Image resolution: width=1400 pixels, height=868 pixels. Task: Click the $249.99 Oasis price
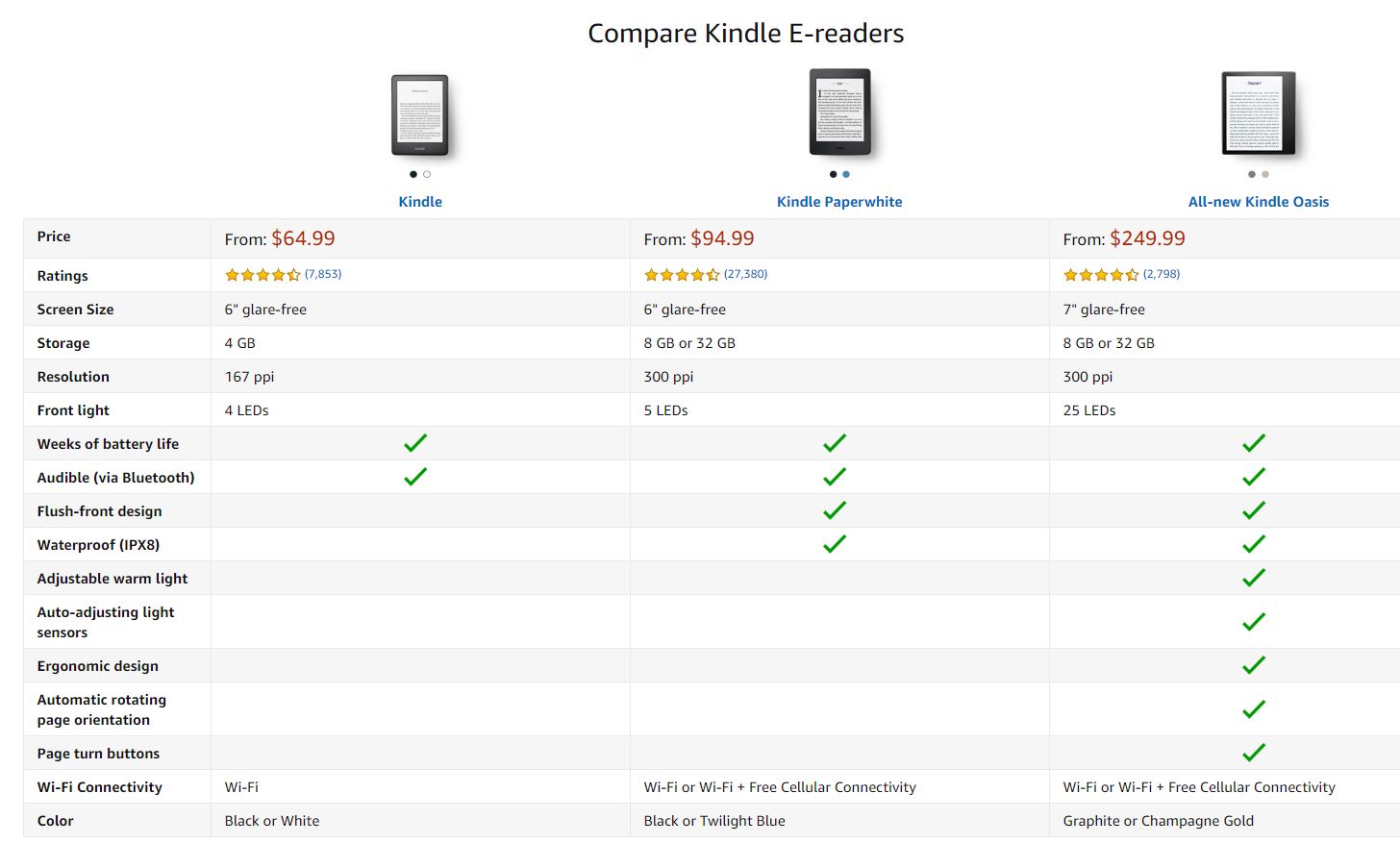click(1147, 238)
